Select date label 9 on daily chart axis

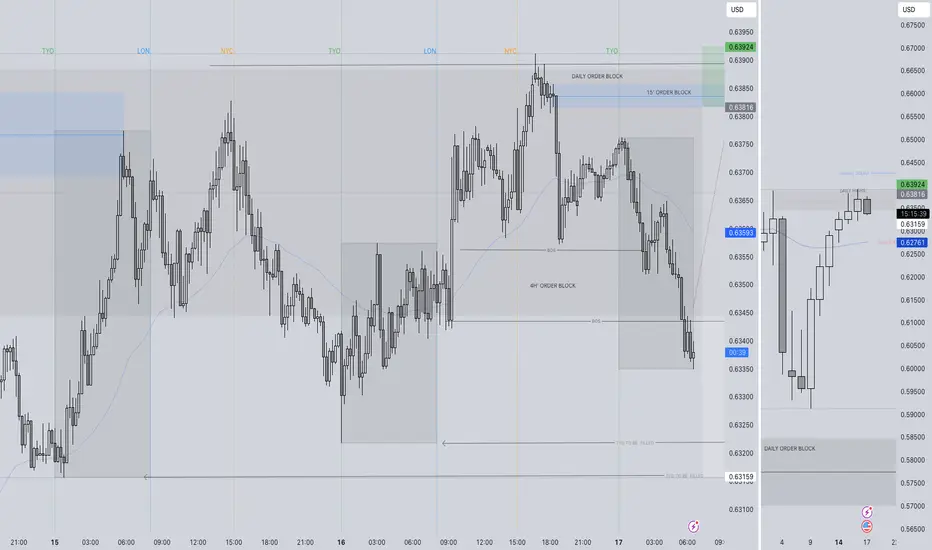click(x=810, y=542)
